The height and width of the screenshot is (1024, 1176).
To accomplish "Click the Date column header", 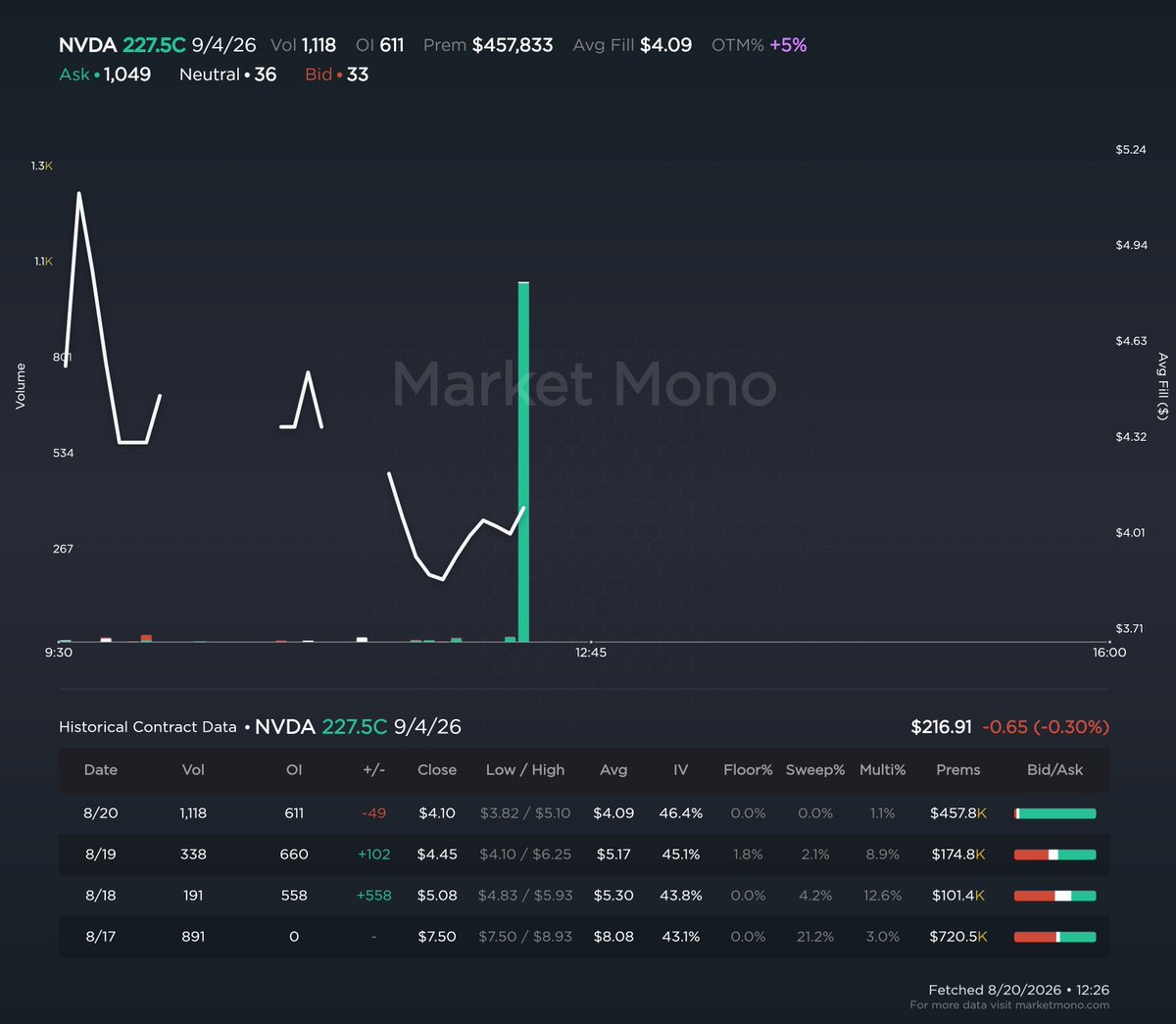I will pos(101,770).
